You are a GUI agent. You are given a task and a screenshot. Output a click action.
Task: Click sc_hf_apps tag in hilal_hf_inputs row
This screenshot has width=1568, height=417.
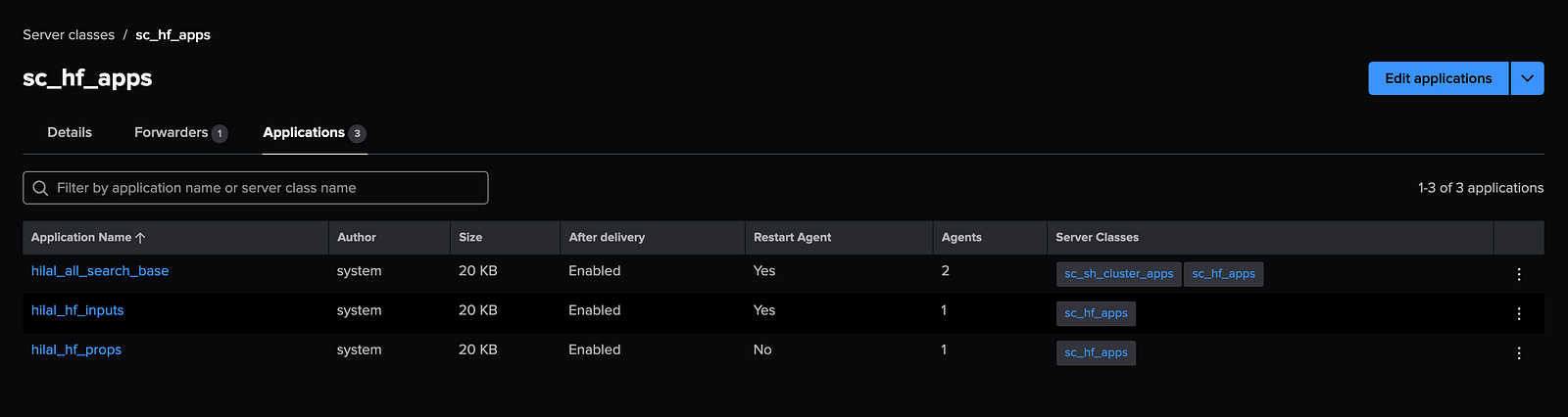[1096, 313]
